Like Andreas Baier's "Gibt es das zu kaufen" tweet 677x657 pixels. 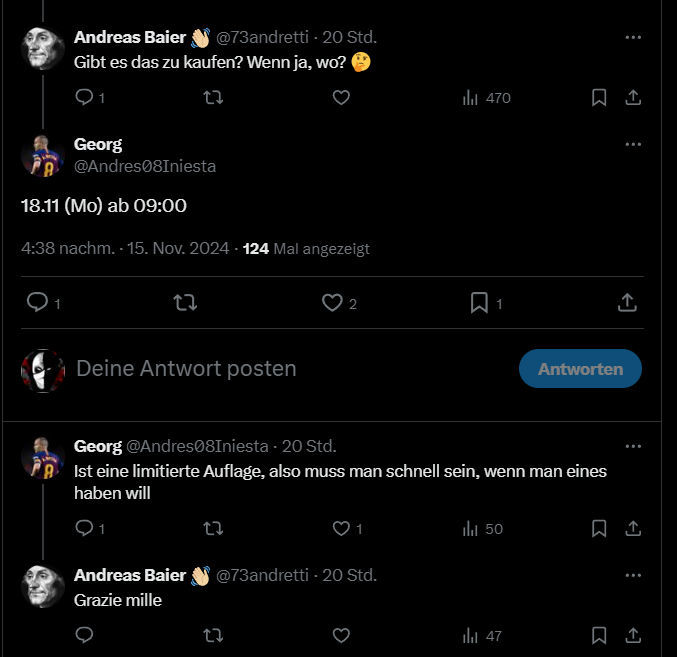(341, 97)
